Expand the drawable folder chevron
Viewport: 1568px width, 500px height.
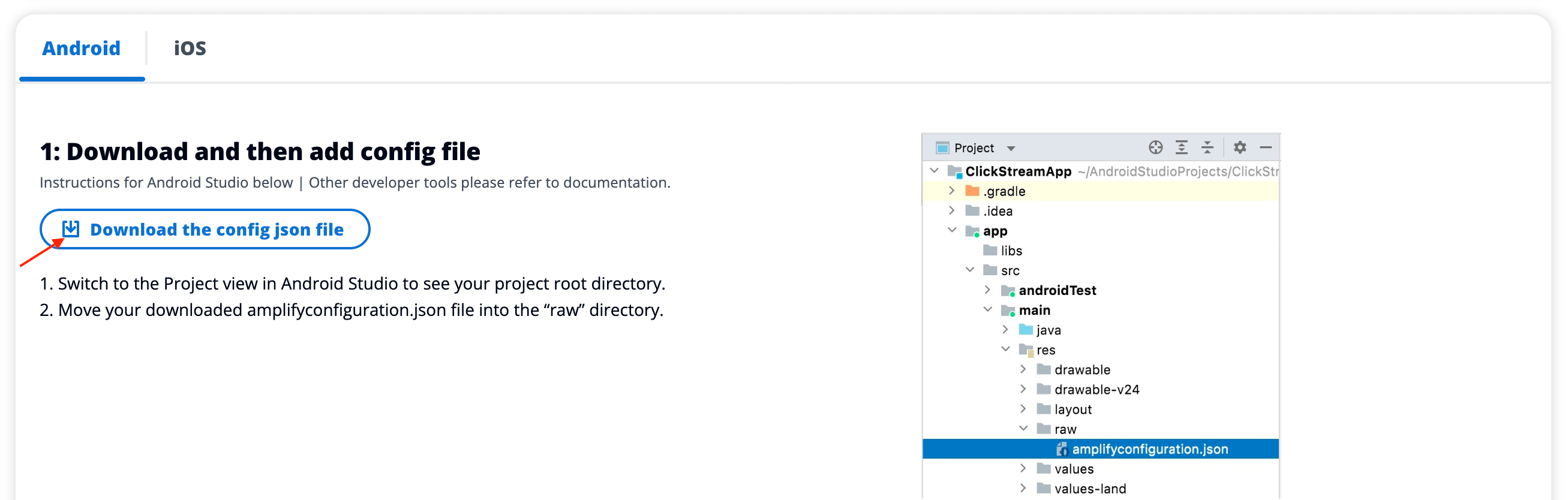(x=1023, y=369)
